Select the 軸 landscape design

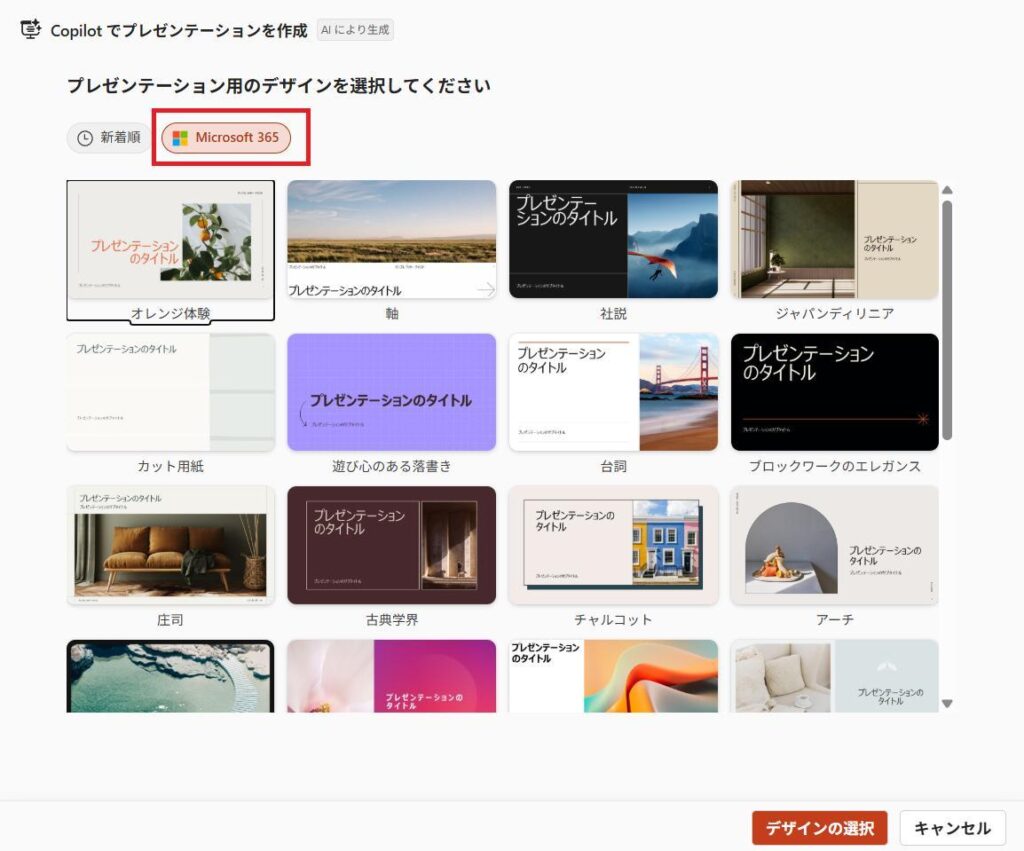[x=392, y=240]
